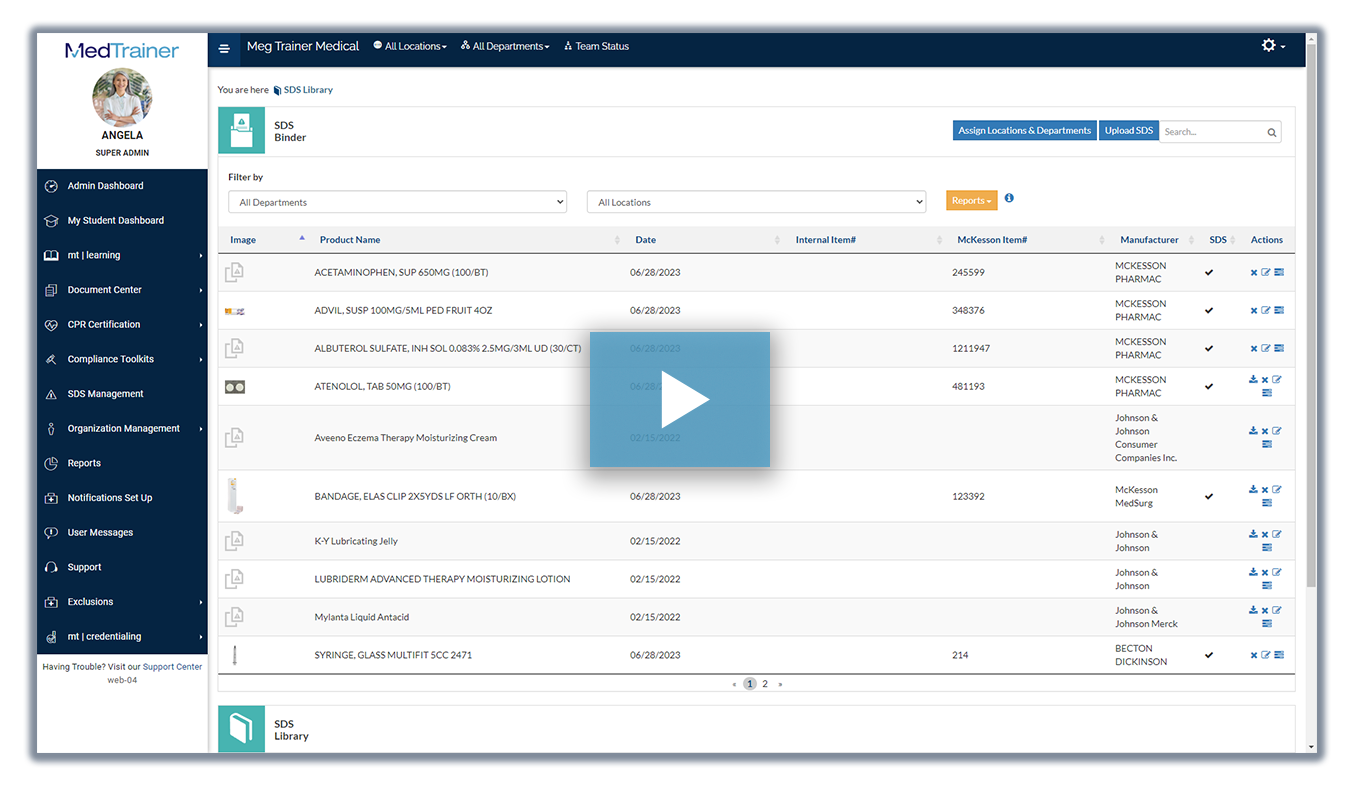Open the All Locations top bar dropdown
1359x798 pixels.
[410, 47]
